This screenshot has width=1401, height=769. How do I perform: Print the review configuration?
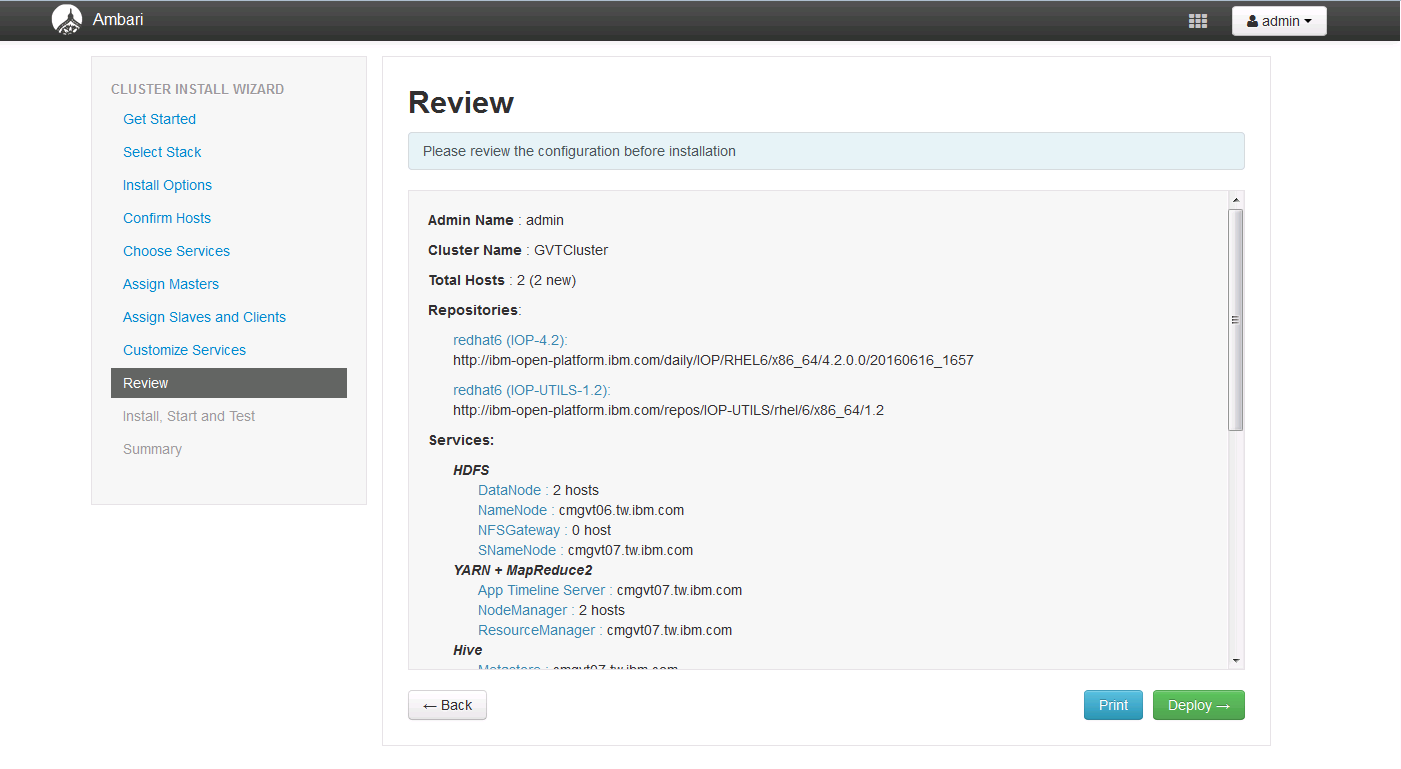1113,705
